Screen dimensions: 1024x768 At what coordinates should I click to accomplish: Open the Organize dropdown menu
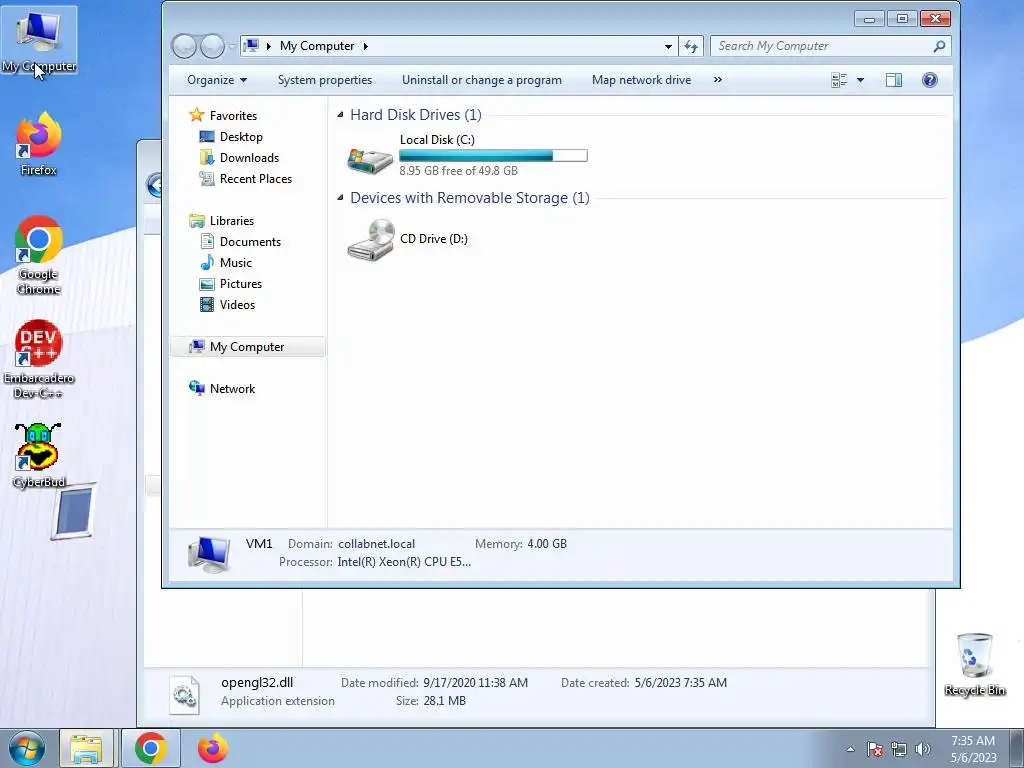coord(217,80)
